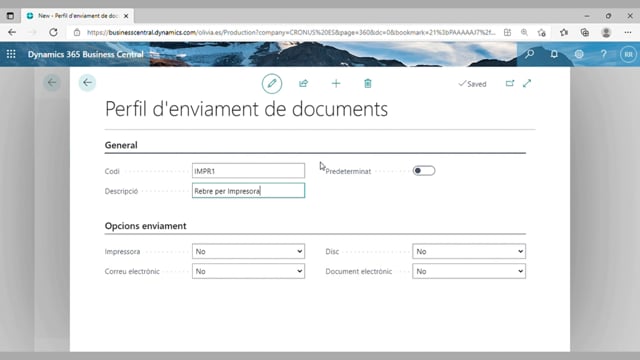Open browser collections
This screenshot has height=360, width=640.
click(x=584, y=32)
